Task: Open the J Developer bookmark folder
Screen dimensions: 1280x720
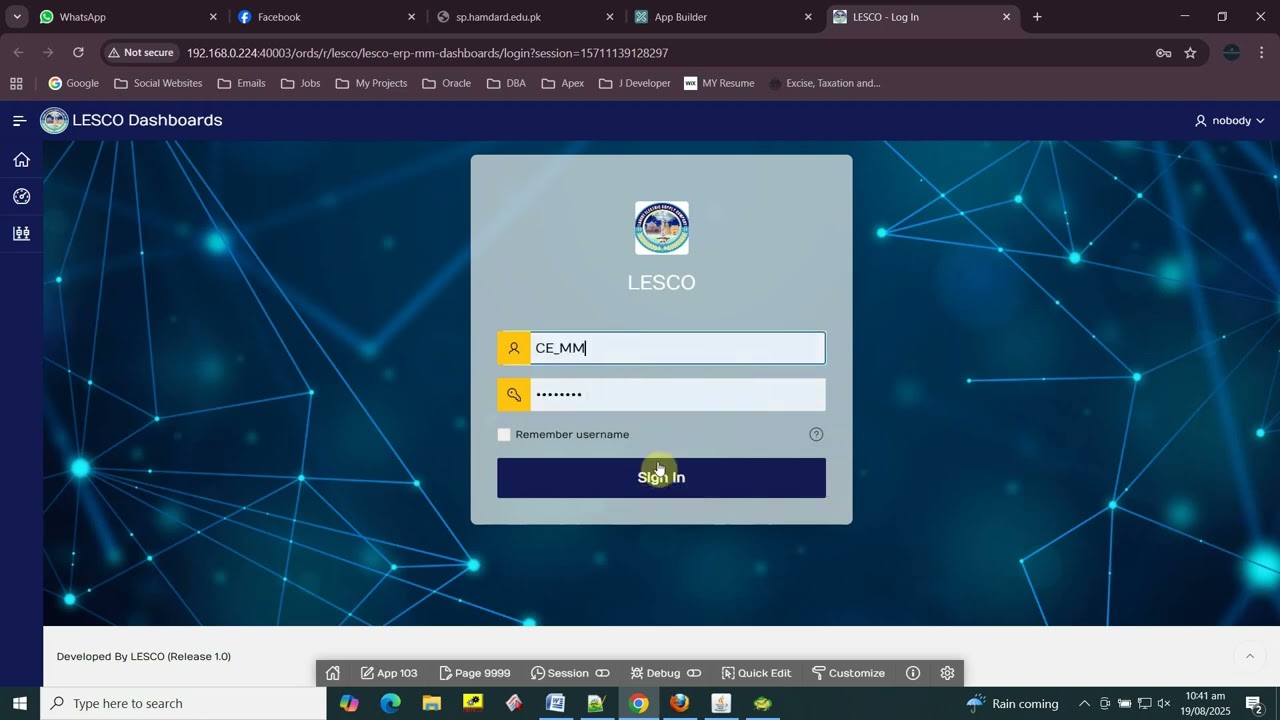Action: (635, 83)
